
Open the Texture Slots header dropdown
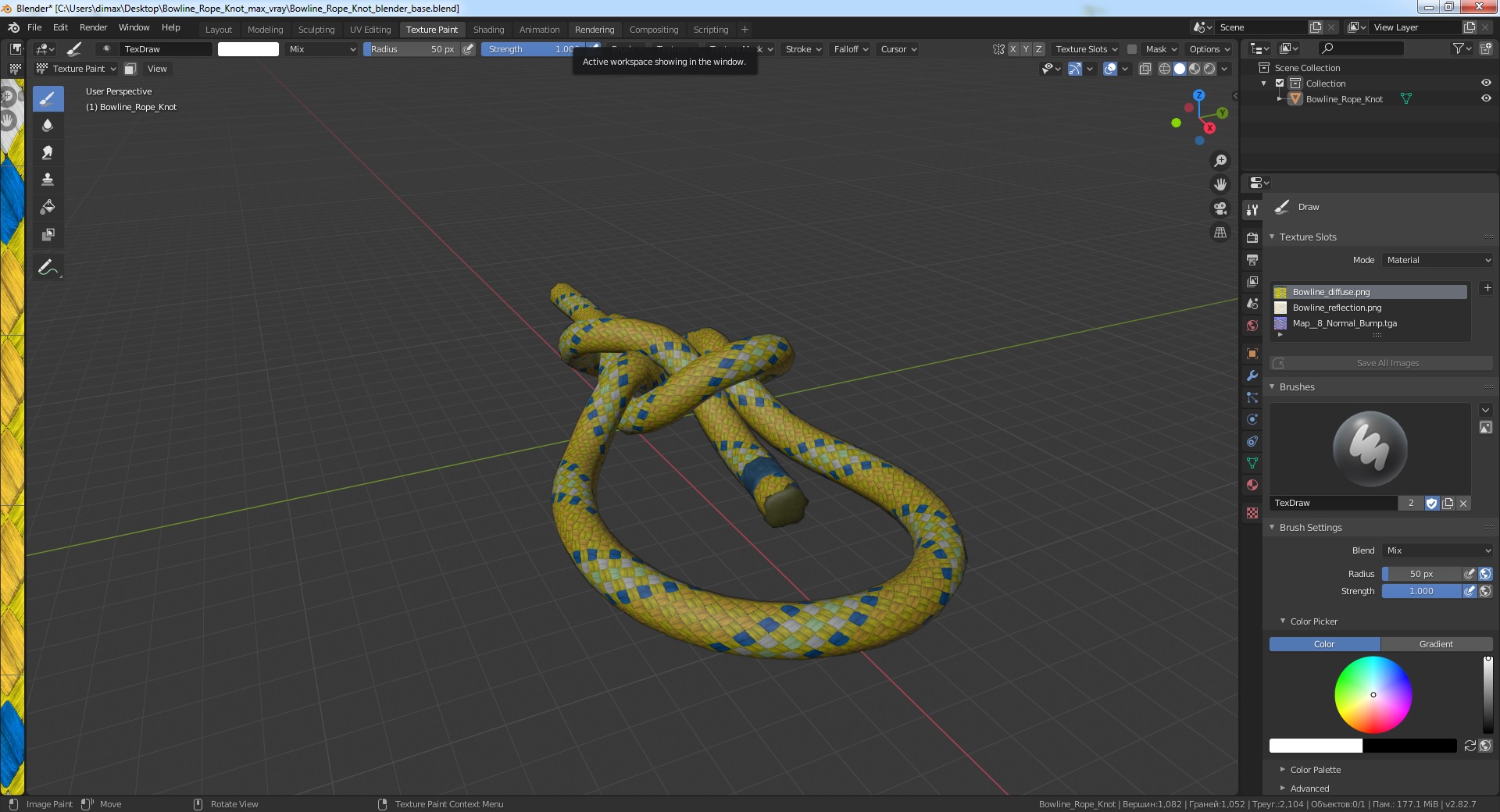pos(1086,49)
